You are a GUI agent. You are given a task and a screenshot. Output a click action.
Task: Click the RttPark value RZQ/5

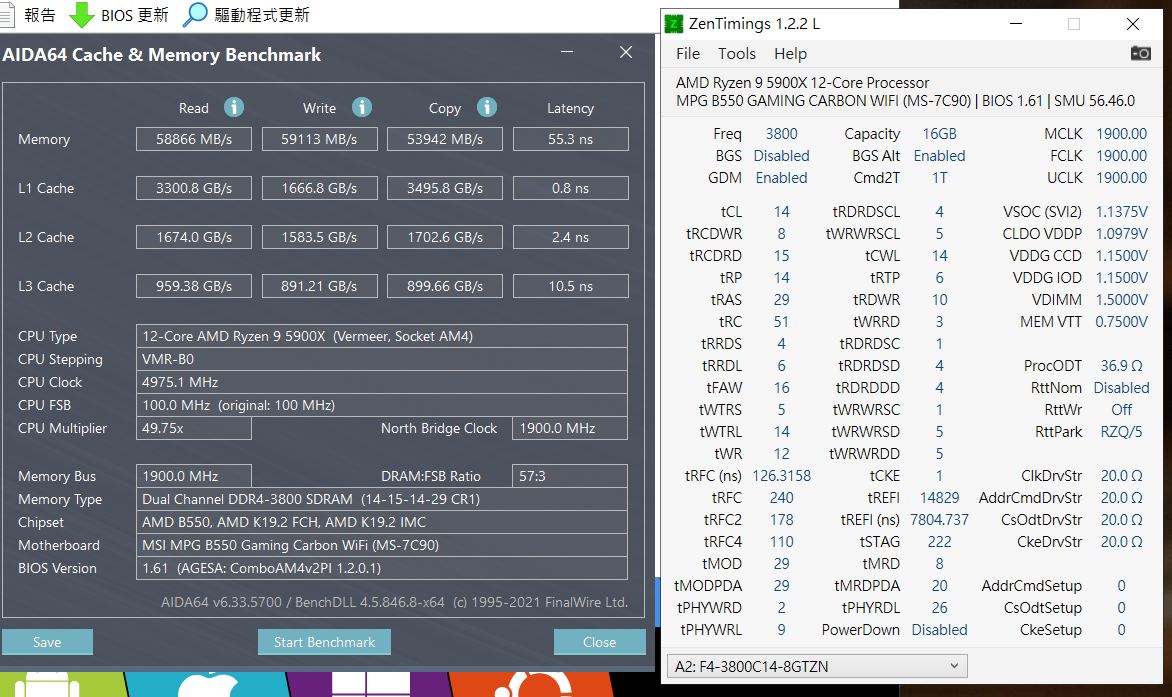(x=1121, y=432)
